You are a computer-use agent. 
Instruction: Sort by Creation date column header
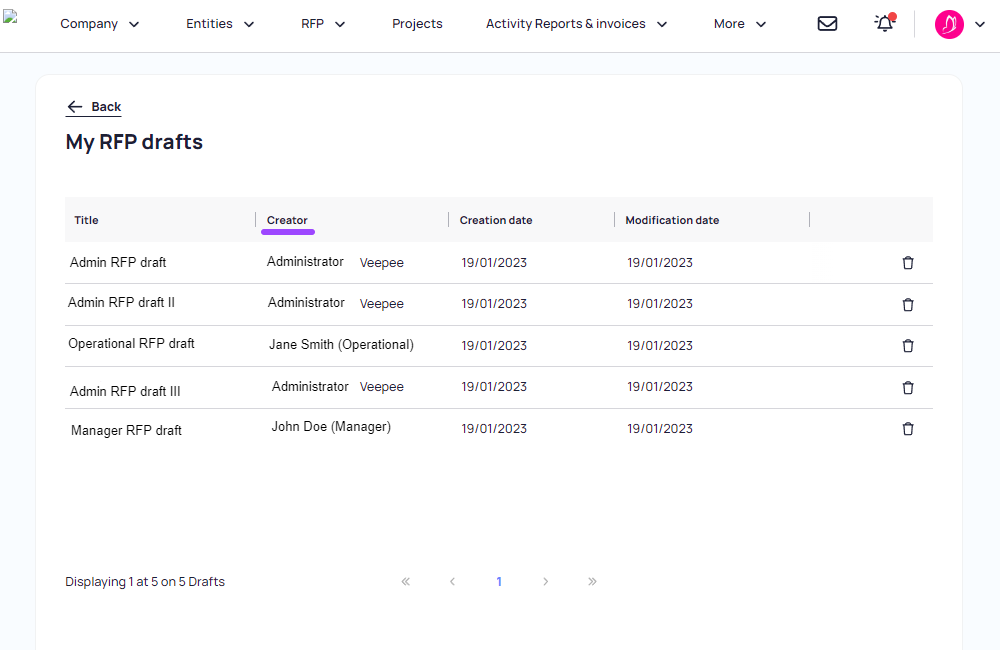pyautogui.click(x=496, y=220)
